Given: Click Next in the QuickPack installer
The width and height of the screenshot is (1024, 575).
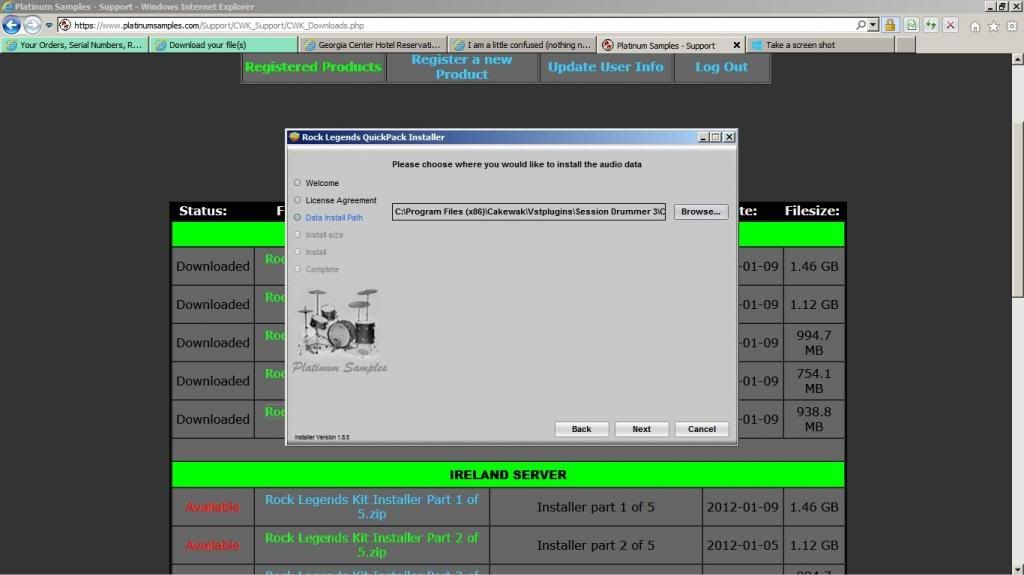Looking at the screenshot, I should point(641,429).
